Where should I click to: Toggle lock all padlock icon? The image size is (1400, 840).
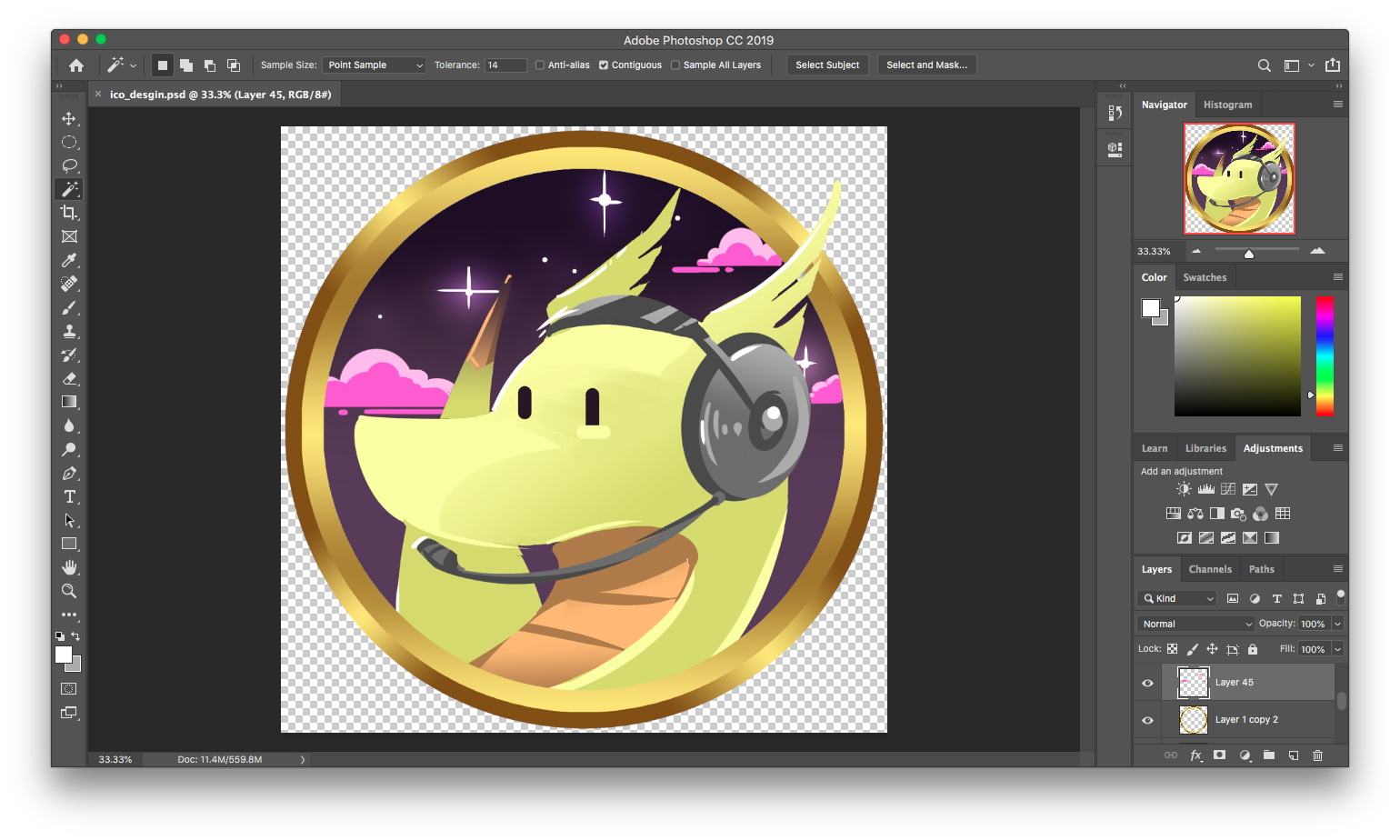(x=1253, y=649)
